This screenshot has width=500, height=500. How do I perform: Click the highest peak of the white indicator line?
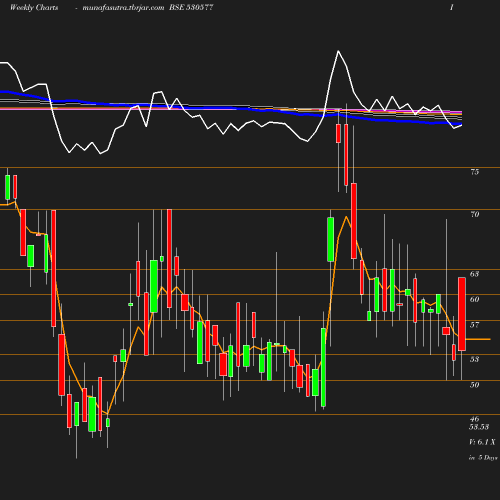338,51
